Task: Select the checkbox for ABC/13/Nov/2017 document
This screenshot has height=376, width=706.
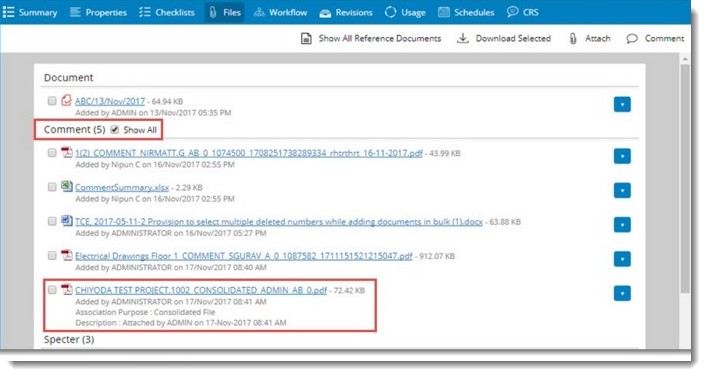Action: [x=52, y=100]
